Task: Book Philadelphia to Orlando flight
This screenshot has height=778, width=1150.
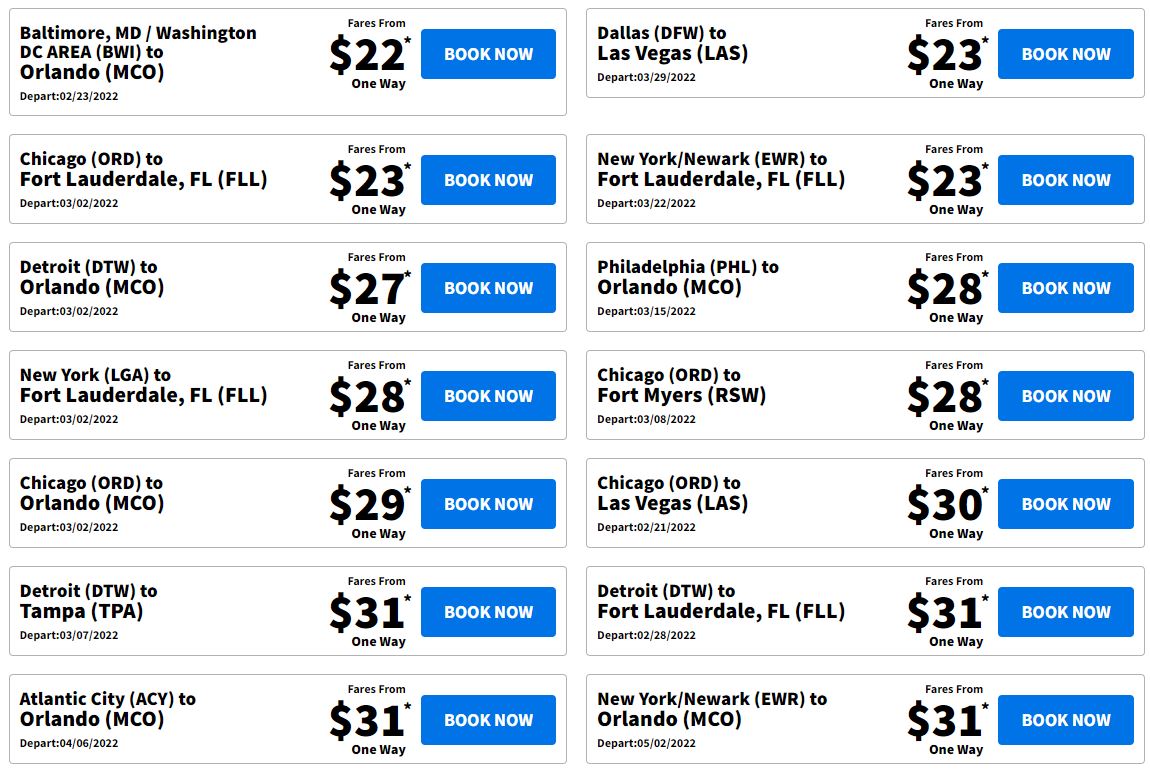Action: 1066,287
